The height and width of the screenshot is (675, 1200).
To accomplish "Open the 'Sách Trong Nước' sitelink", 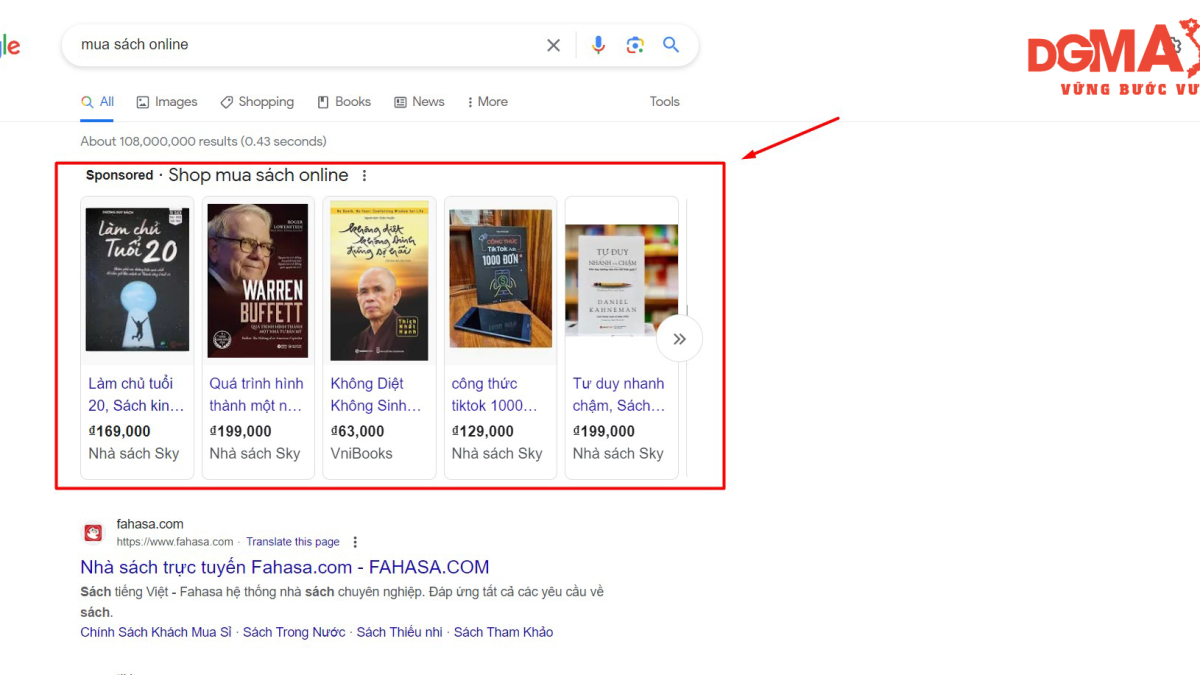I will click(x=294, y=632).
